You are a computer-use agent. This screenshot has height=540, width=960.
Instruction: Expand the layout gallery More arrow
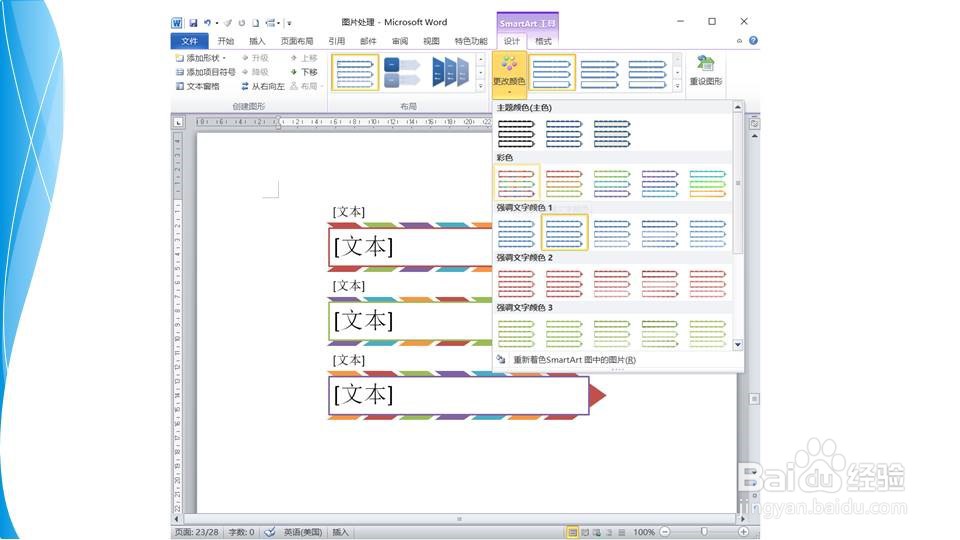coord(481,86)
